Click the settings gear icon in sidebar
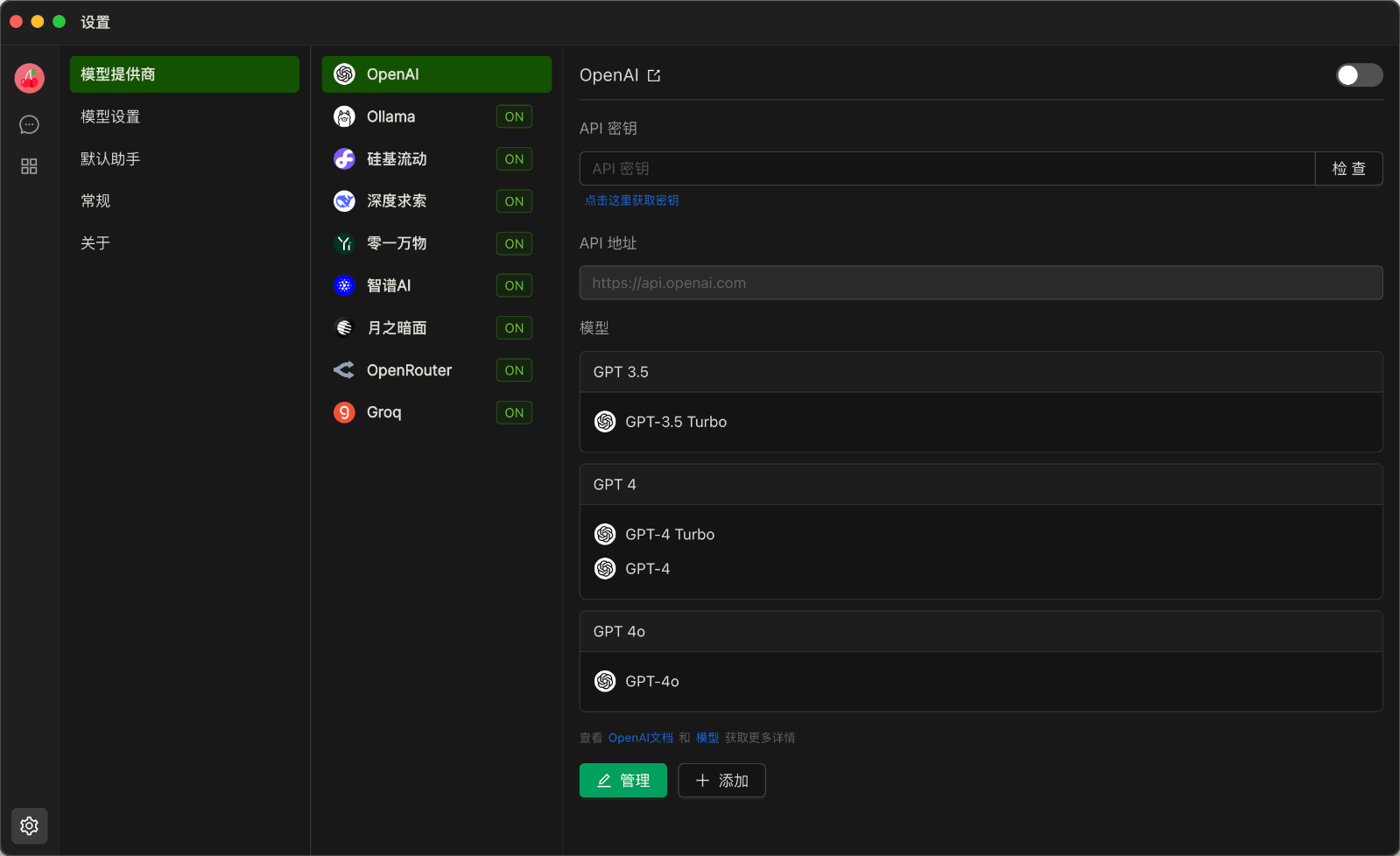The width and height of the screenshot is (1400, 856). [x=29, y=825]
